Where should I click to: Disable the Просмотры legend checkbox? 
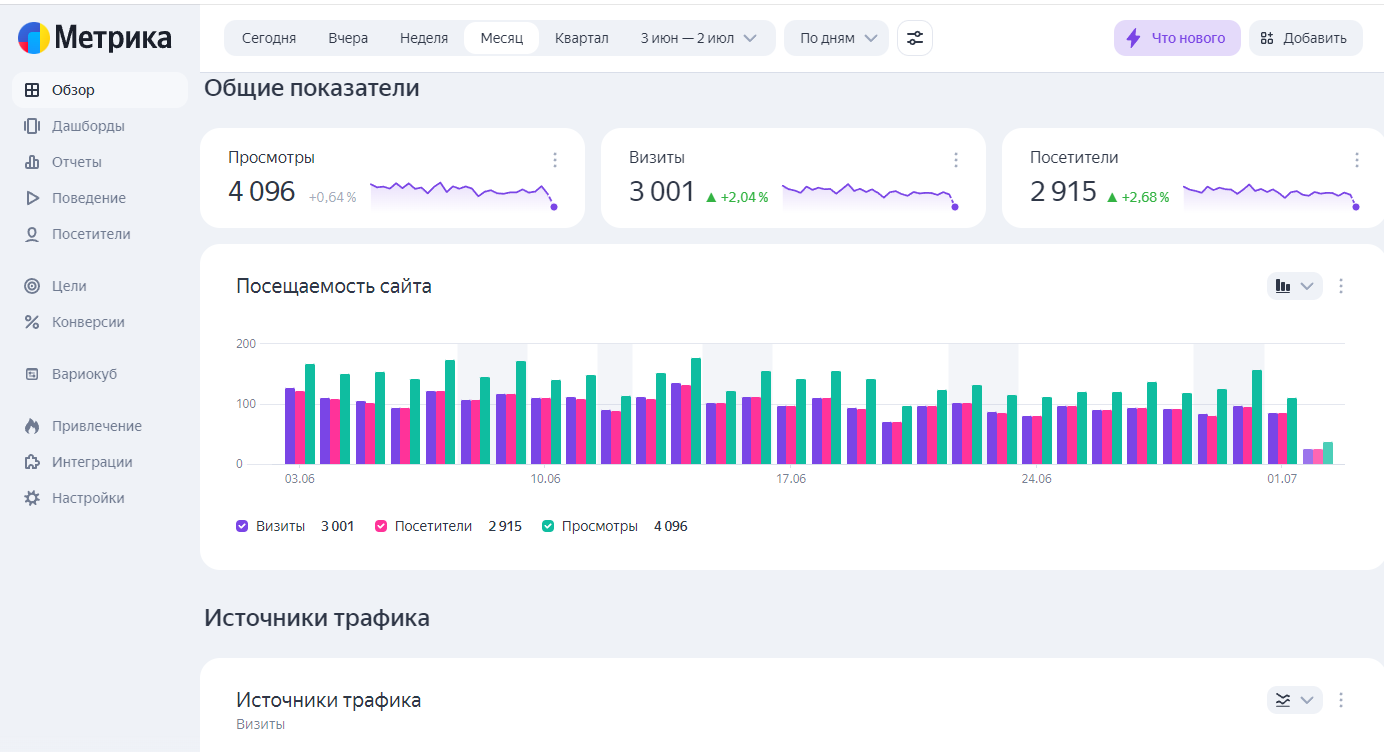(x=548, y=525)
